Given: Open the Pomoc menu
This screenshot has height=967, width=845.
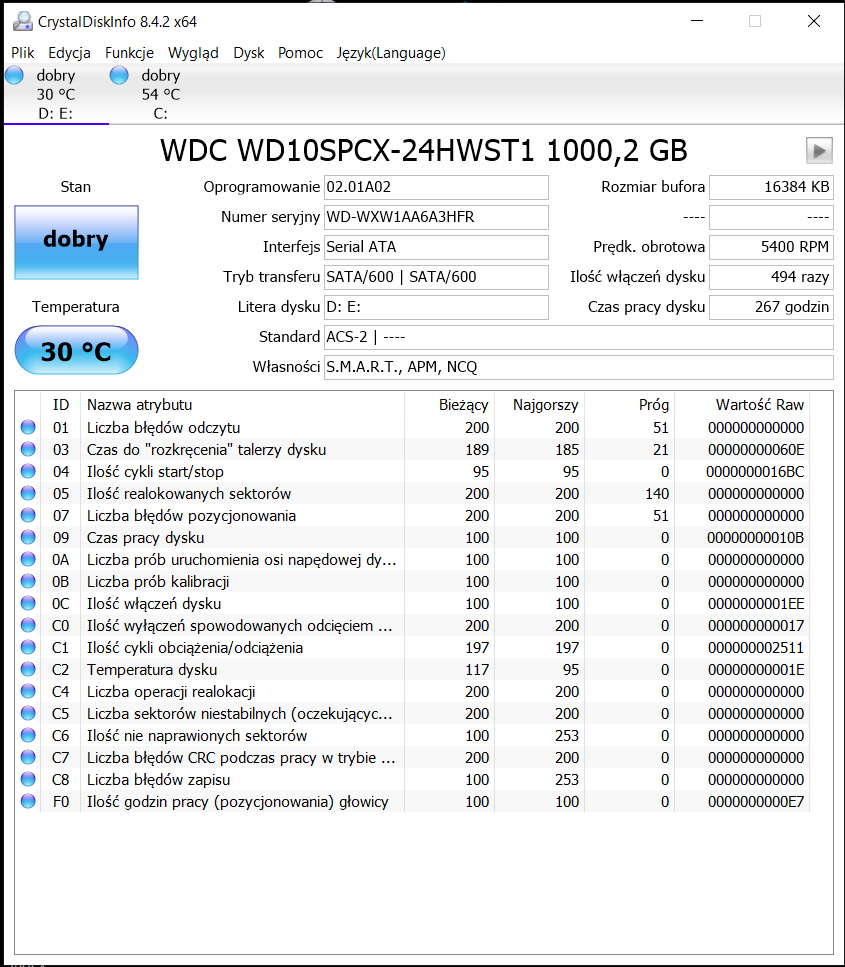Looking at the screenshot, I should [300, 53].
